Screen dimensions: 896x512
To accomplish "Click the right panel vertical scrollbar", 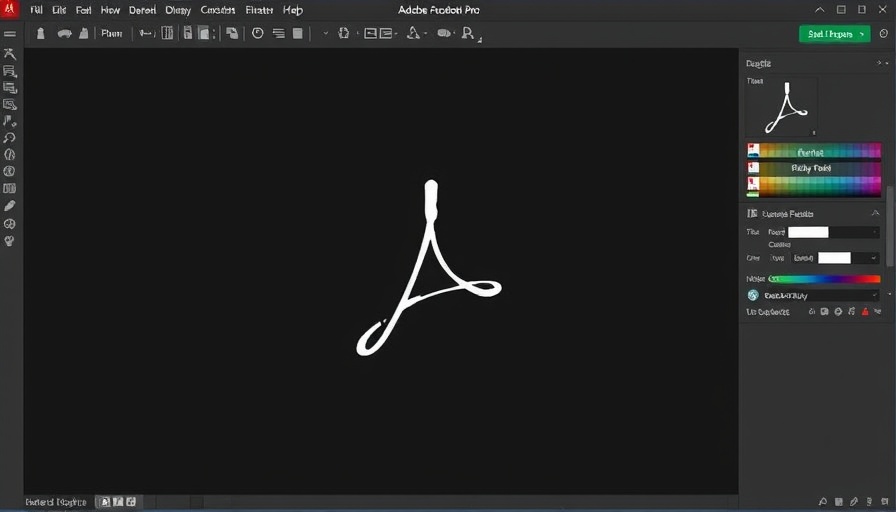I will pos(892,226).
